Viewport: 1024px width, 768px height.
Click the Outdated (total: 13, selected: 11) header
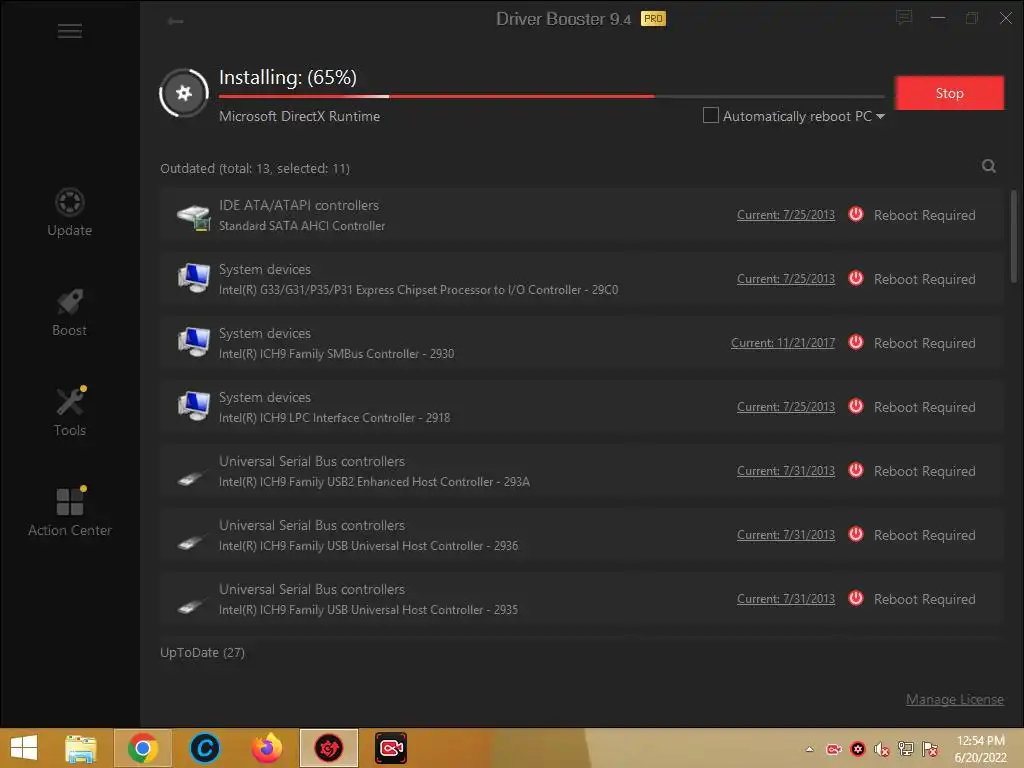(x=255, y=168)
